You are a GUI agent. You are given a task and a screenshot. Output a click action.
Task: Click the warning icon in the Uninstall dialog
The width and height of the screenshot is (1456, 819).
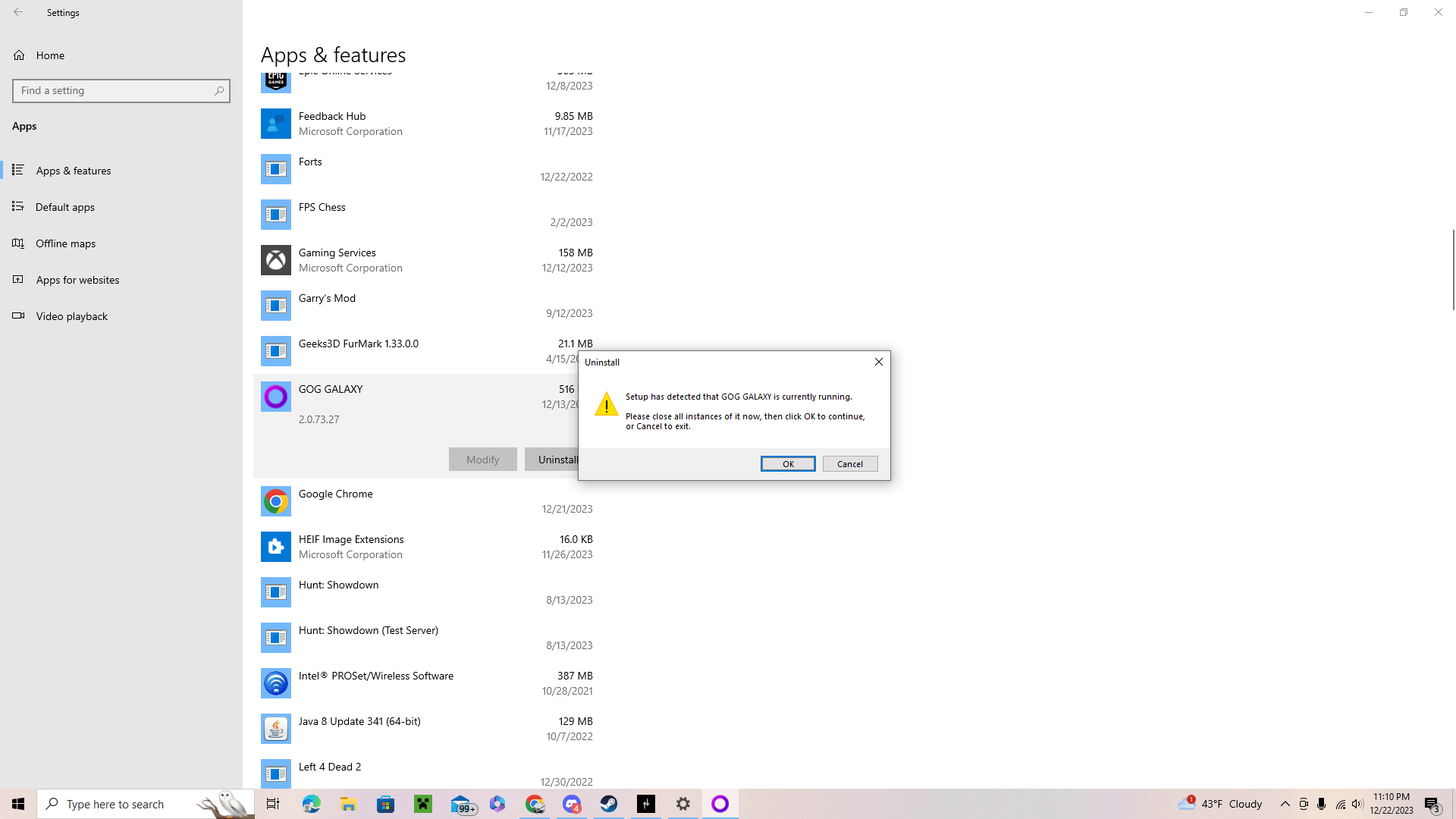[x=607, y=404]
